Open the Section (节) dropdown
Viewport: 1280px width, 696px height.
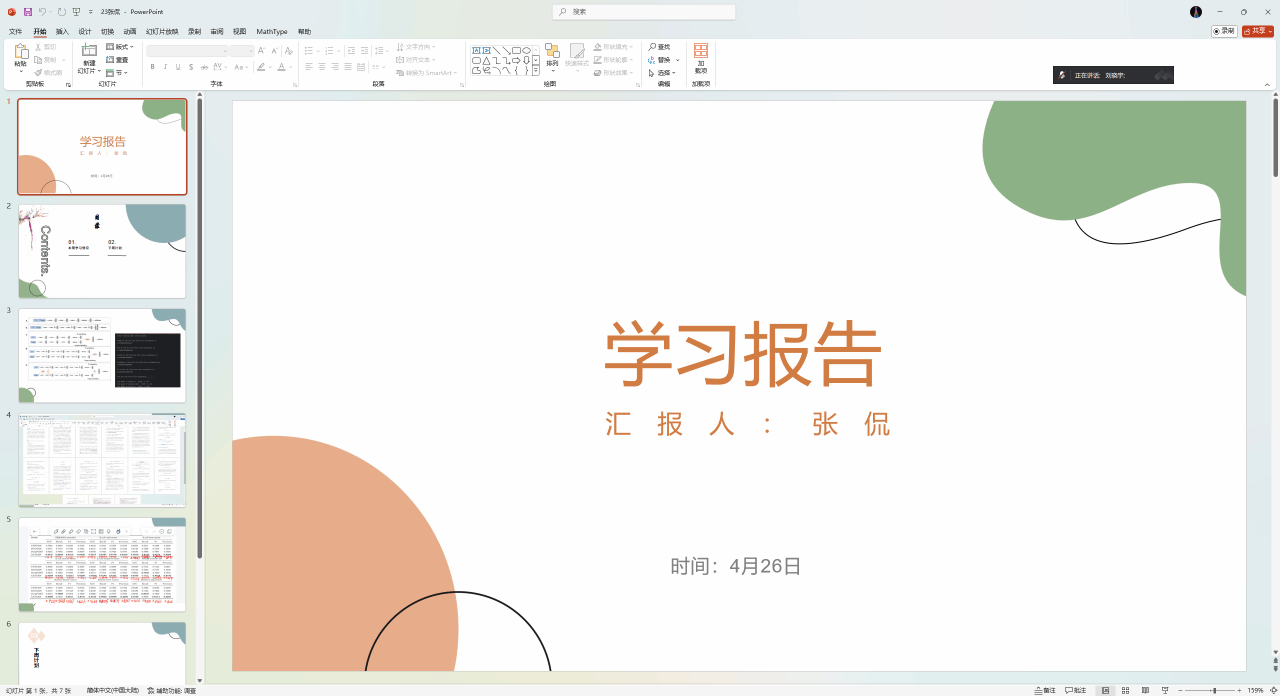pos(117,73)
